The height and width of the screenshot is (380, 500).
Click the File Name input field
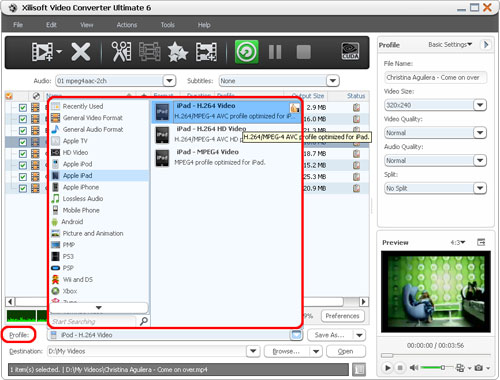pyautogui.click(x=435, y=77)
